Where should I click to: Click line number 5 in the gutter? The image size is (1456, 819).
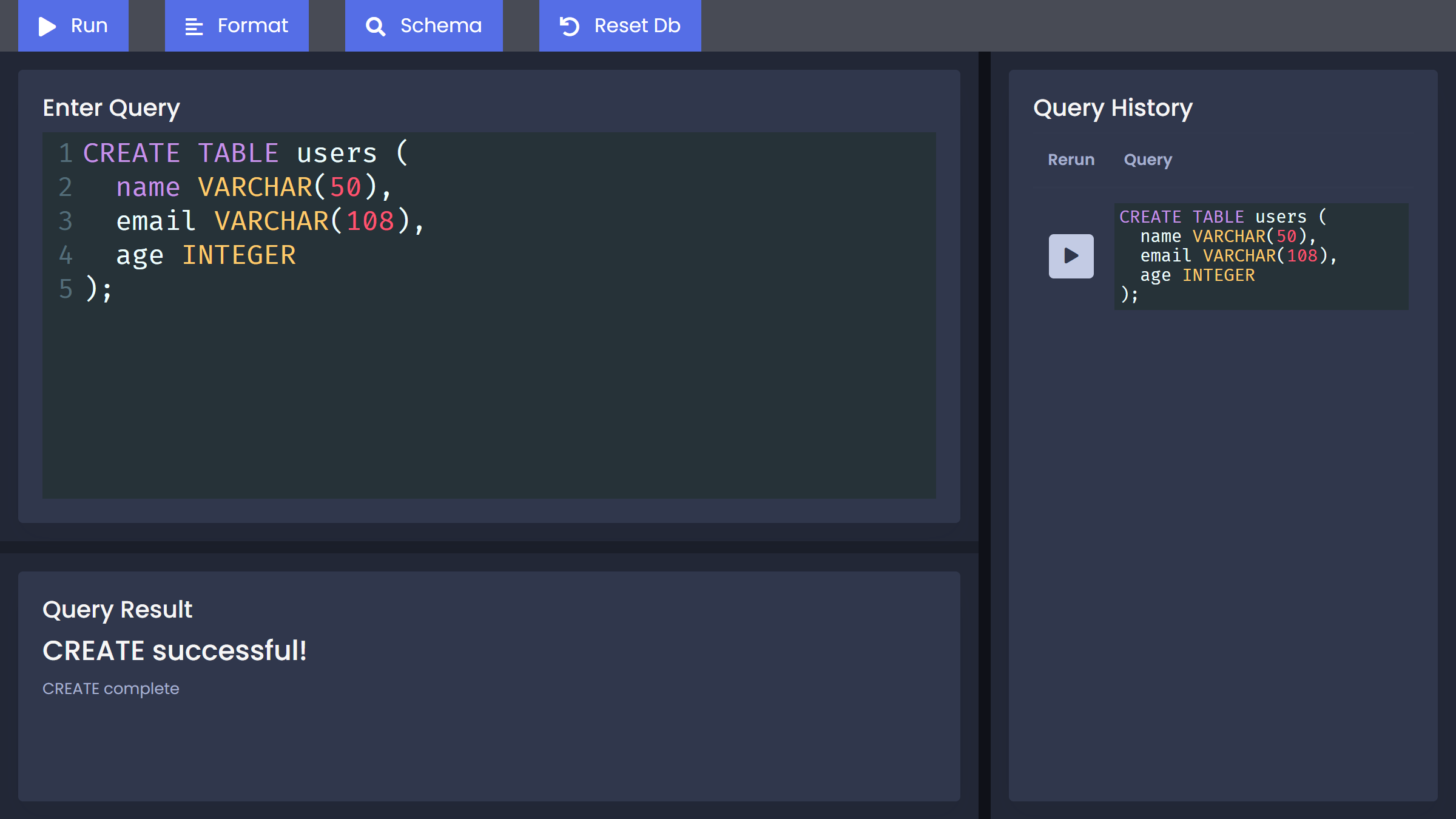pos(66,289)
